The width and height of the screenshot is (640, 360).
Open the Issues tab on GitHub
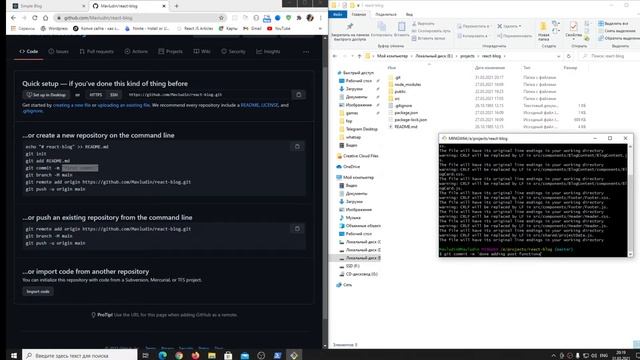(x=58, y=51)
